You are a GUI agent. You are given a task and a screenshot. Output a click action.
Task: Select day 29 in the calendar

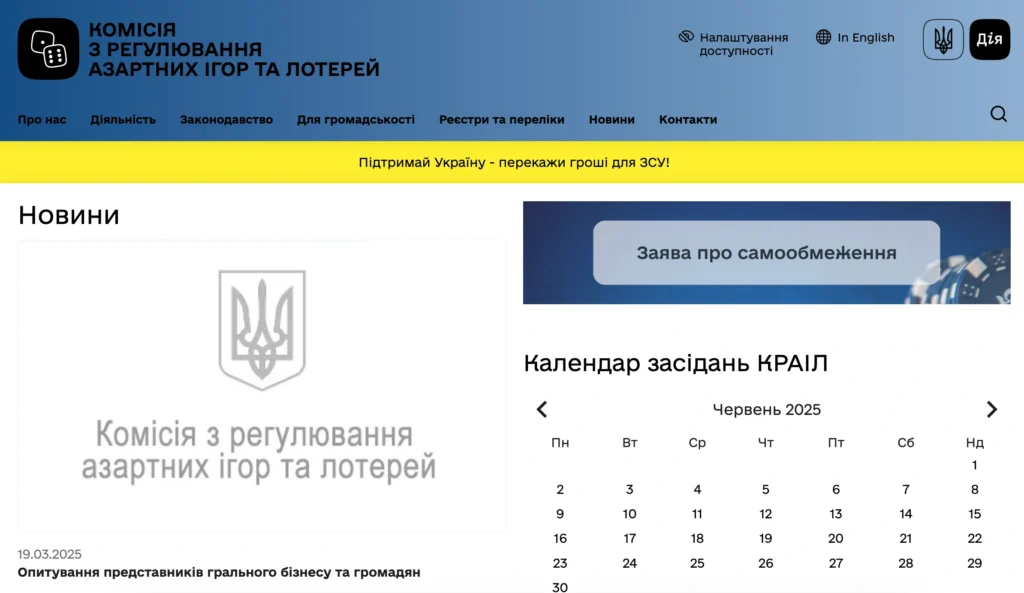(974, 563)
